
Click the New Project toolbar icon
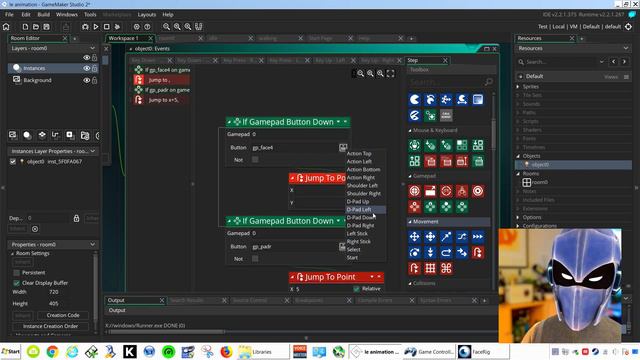coord(25,27)
